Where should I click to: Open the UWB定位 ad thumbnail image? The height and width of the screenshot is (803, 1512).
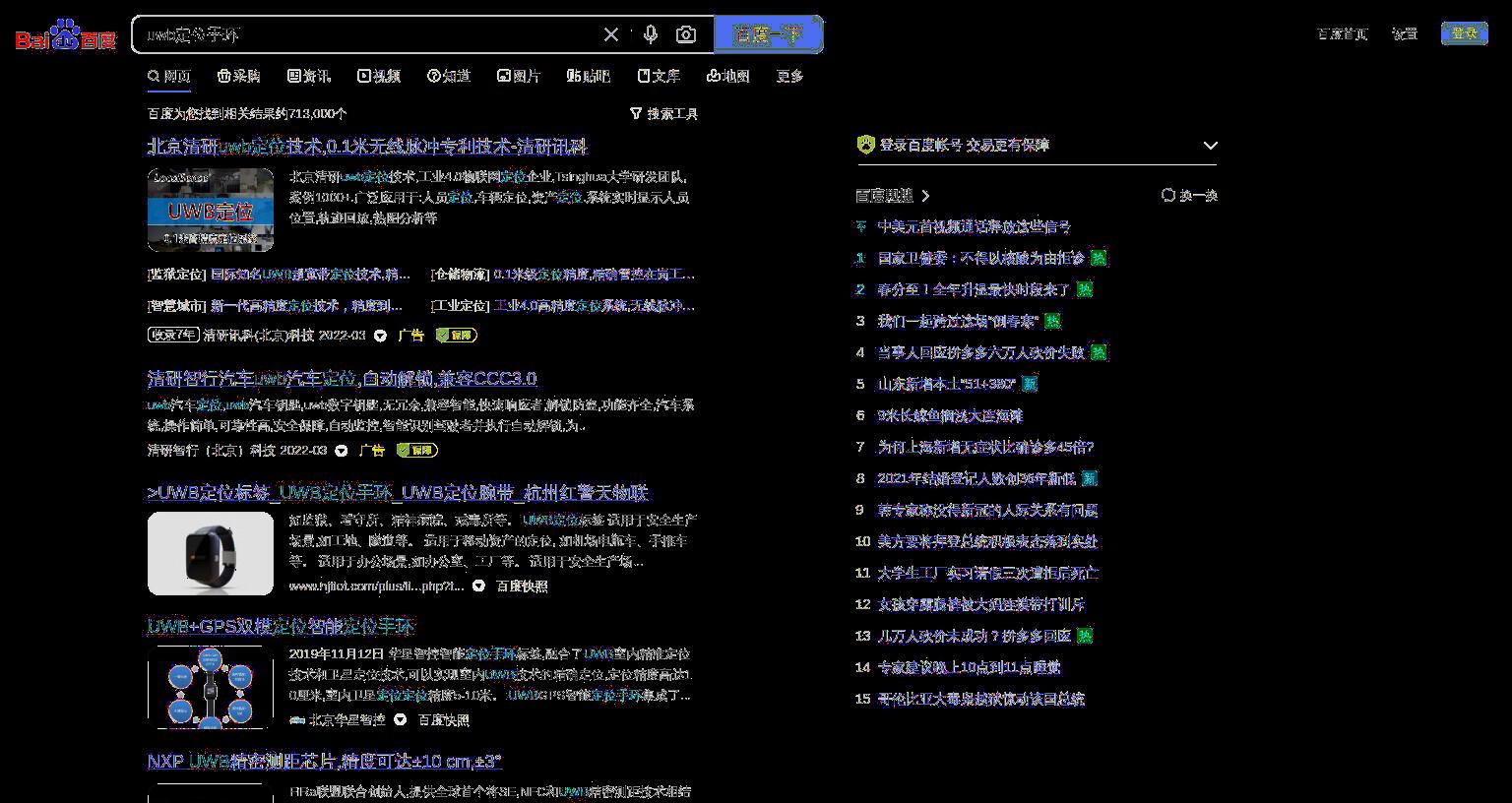click(211, 210)
